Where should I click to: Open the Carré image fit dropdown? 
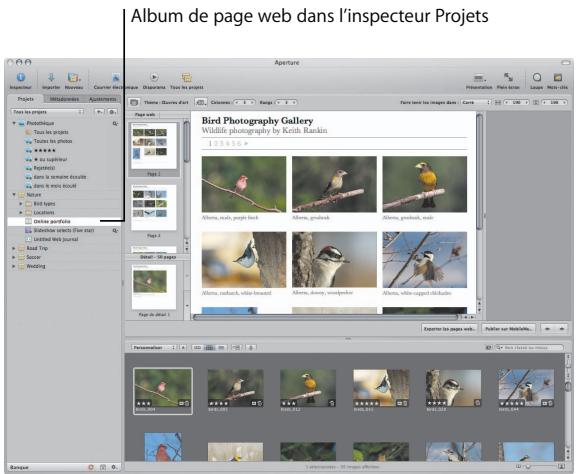(x=476, y=103)
